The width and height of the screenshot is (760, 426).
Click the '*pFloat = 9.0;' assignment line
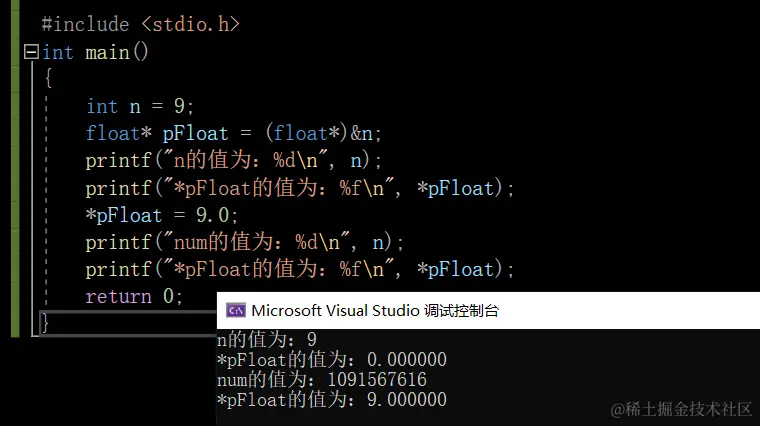(162, 215)
